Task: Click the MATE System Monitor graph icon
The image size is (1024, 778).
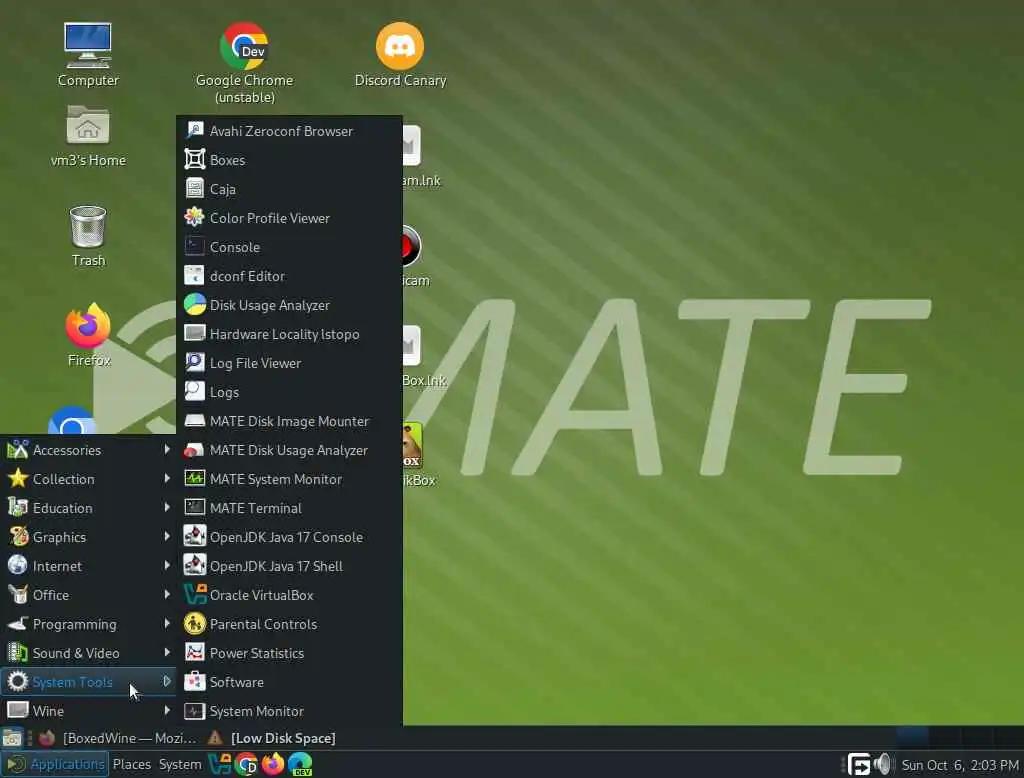Action: coord(195,478)
